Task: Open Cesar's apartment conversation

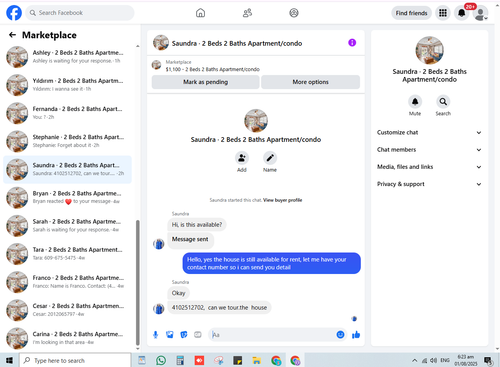Action: tap(67, 310)
